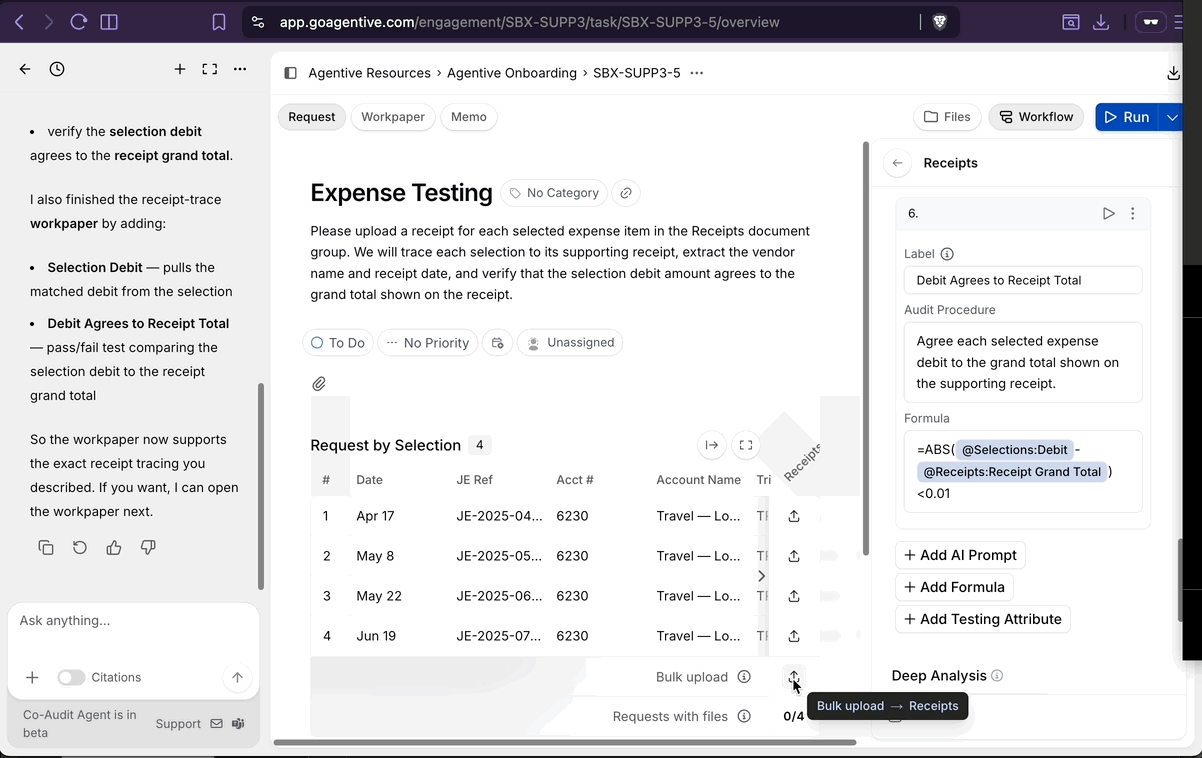
Task: Assign the task via Unassigned
Action: [x=570, y=343]
